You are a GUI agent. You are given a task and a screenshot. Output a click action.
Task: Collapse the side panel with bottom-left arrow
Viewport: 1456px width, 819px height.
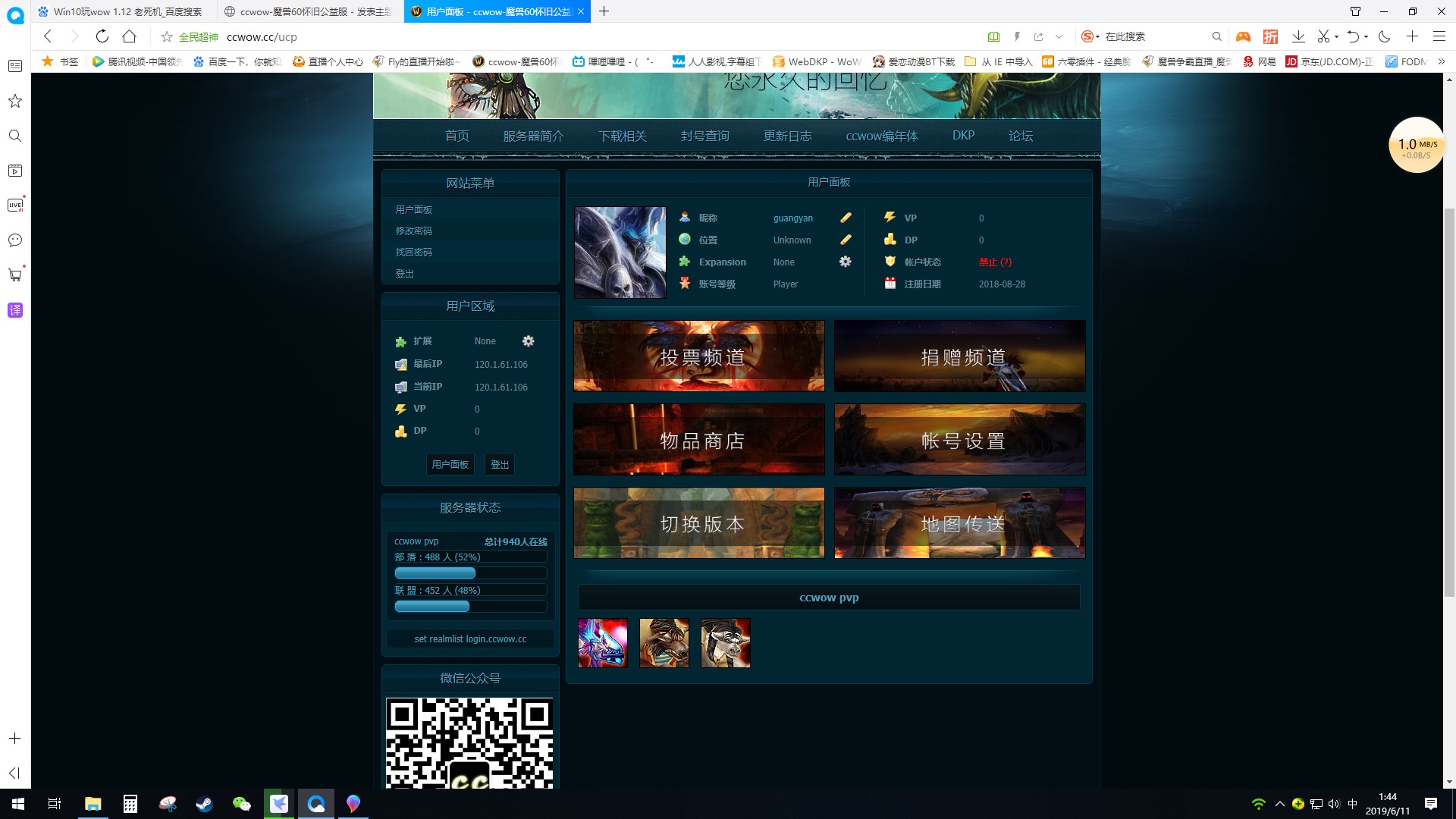[x=14, y=774]
